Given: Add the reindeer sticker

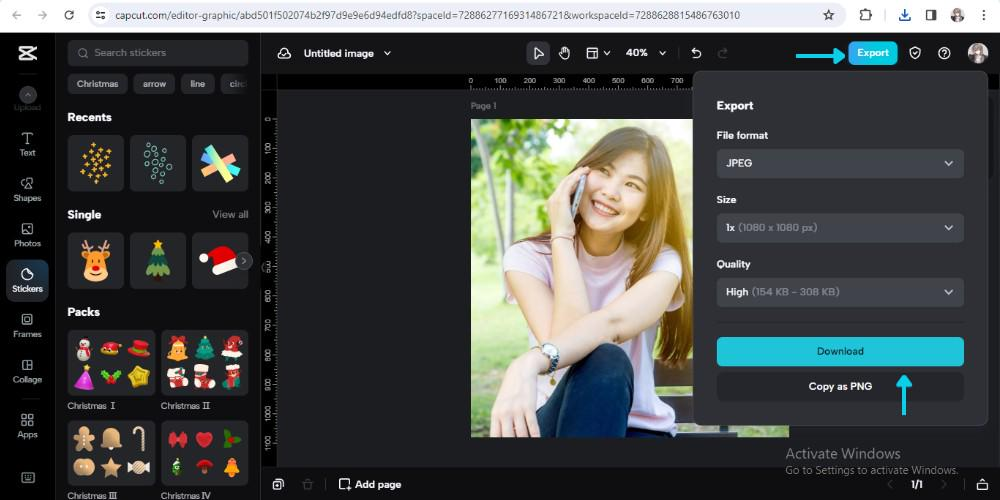Looking at the screenshot, I should tap(96, 261).
